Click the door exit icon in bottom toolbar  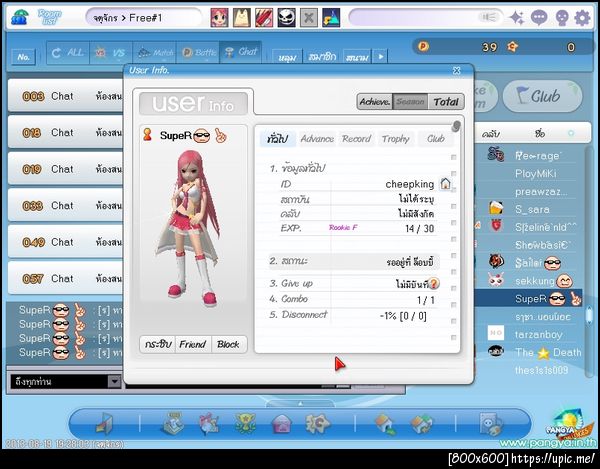coord(104,423)
